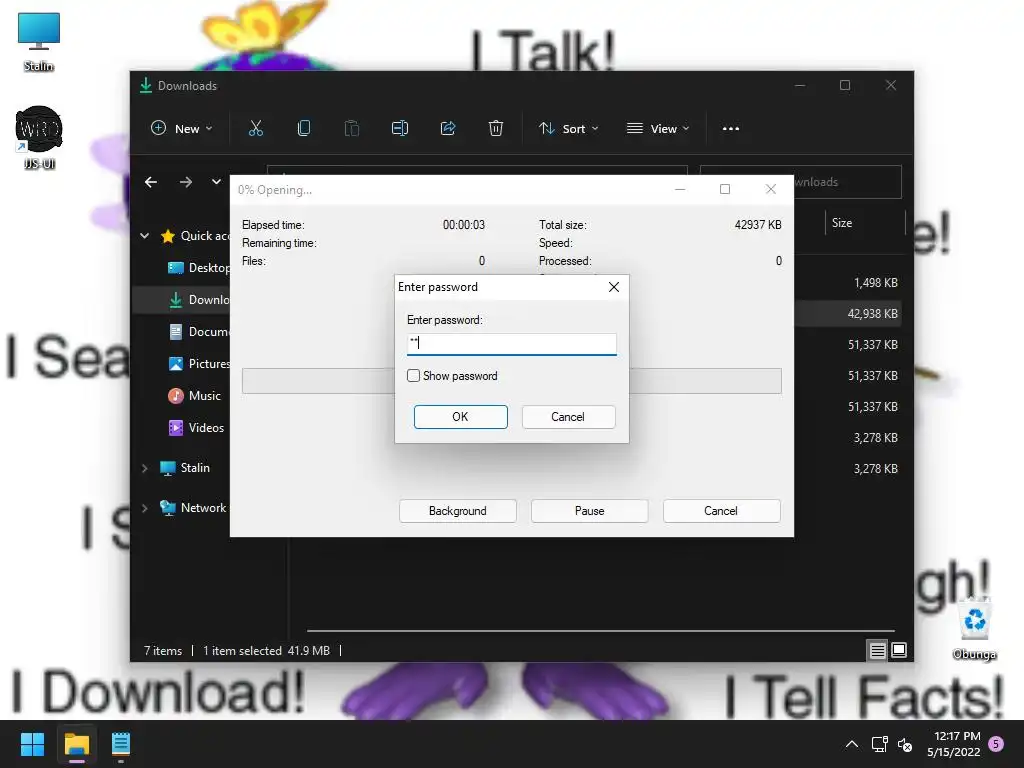This screenshot has width=1024, height=768.
Task: Switch to details view icon in status bar
Action: pos(877,650)
